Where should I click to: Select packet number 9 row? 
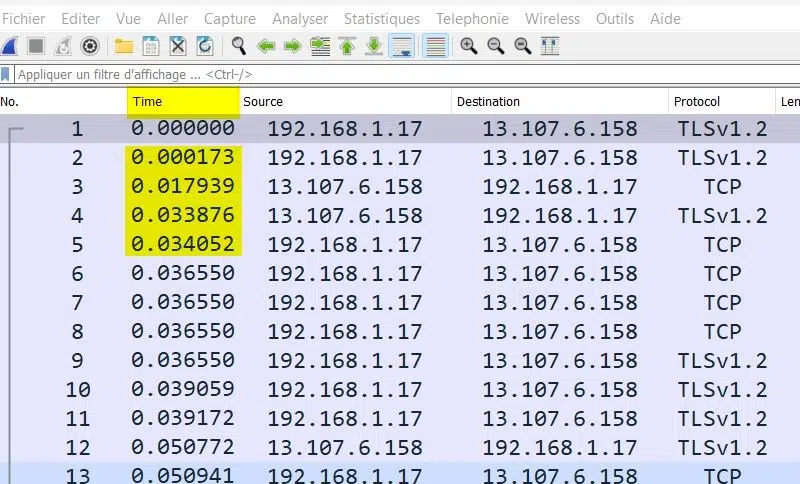pos(400,361)
